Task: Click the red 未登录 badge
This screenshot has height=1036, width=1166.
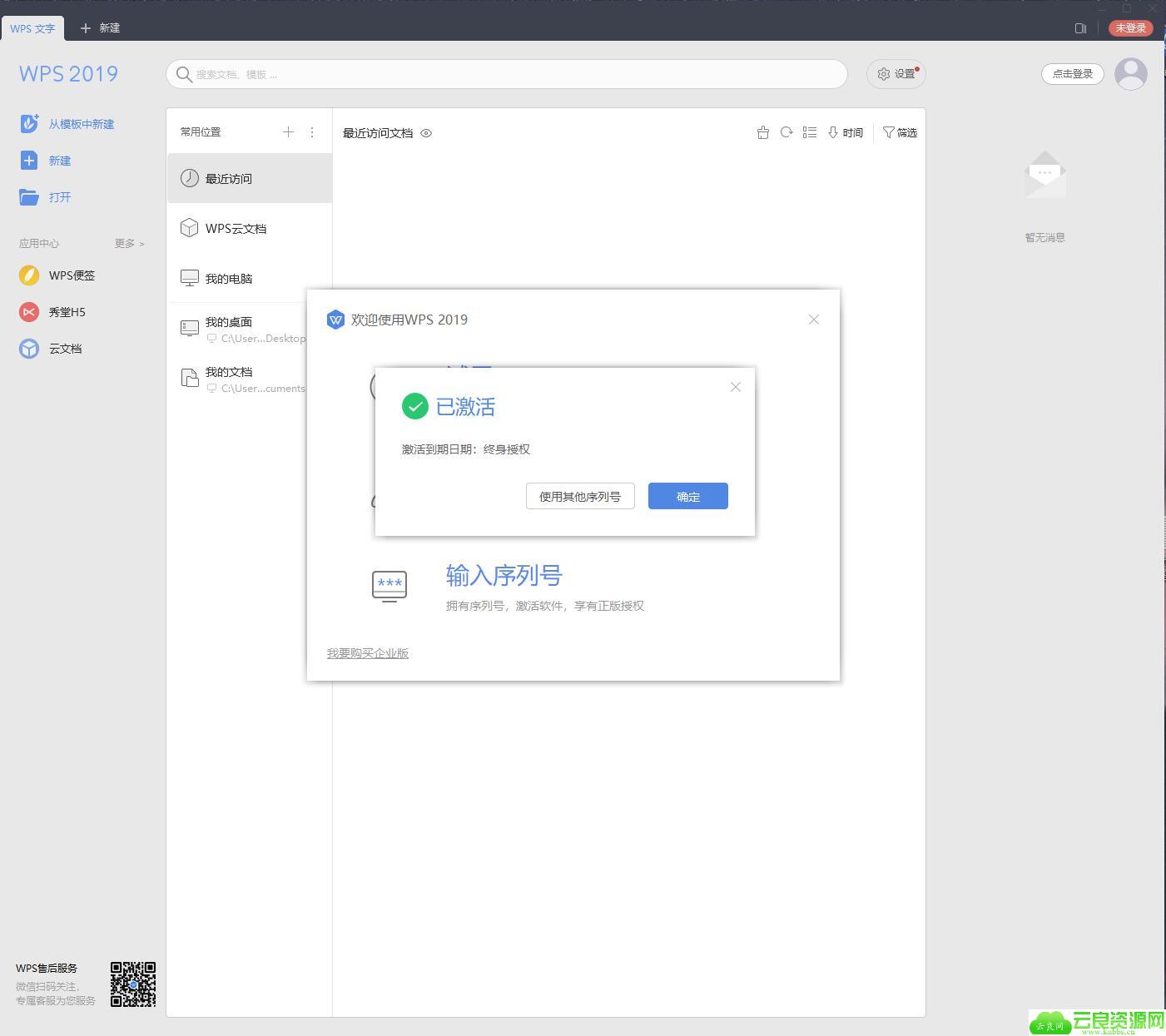Action: [1131, 28]
